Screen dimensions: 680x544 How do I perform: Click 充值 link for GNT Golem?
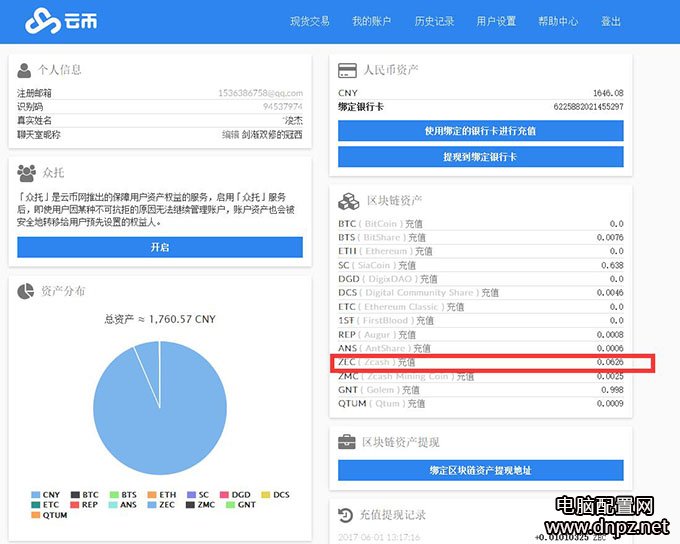click(x=411, y=390)
